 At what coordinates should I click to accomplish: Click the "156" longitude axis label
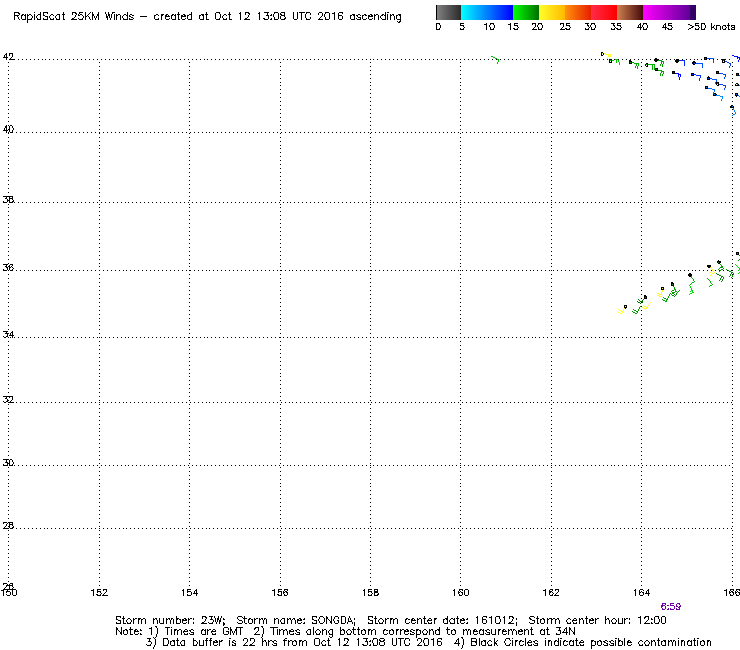click(280, 592)
